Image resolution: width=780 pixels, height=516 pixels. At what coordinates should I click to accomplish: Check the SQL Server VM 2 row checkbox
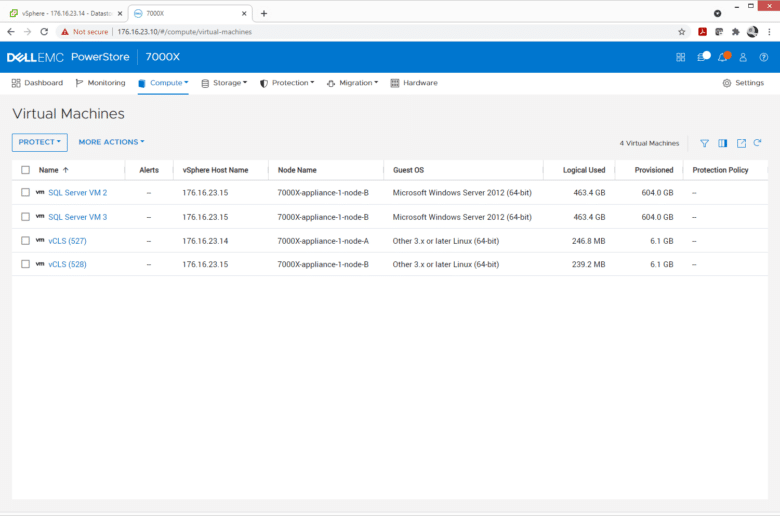(25, 192)
